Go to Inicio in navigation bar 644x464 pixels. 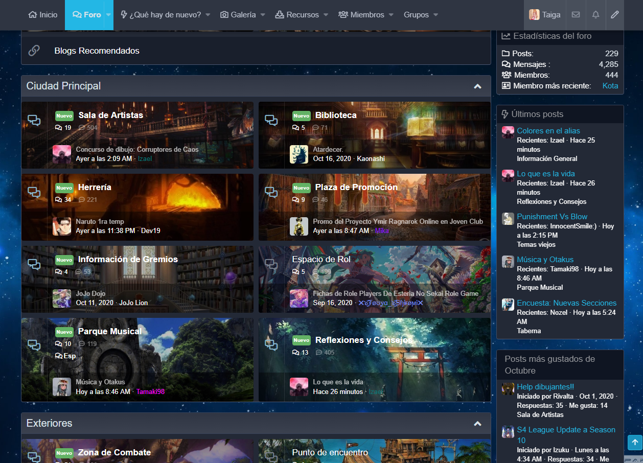[x=43, y=15]
